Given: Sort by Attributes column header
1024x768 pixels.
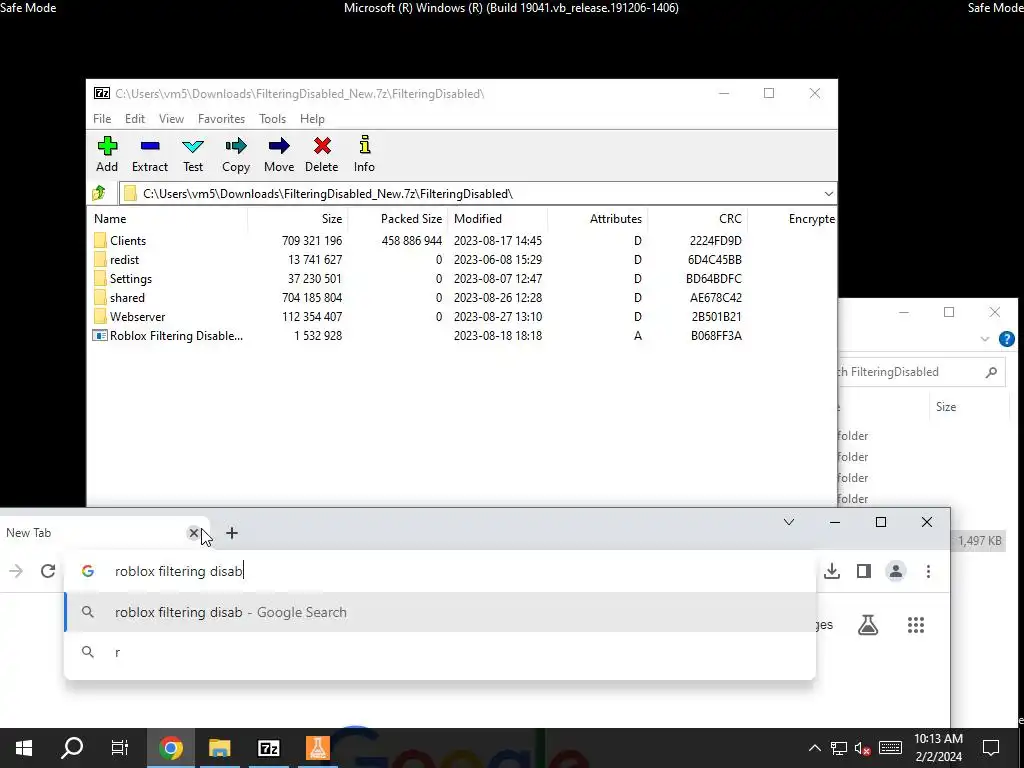Looking at the screenshot, I should coord(598,219).
